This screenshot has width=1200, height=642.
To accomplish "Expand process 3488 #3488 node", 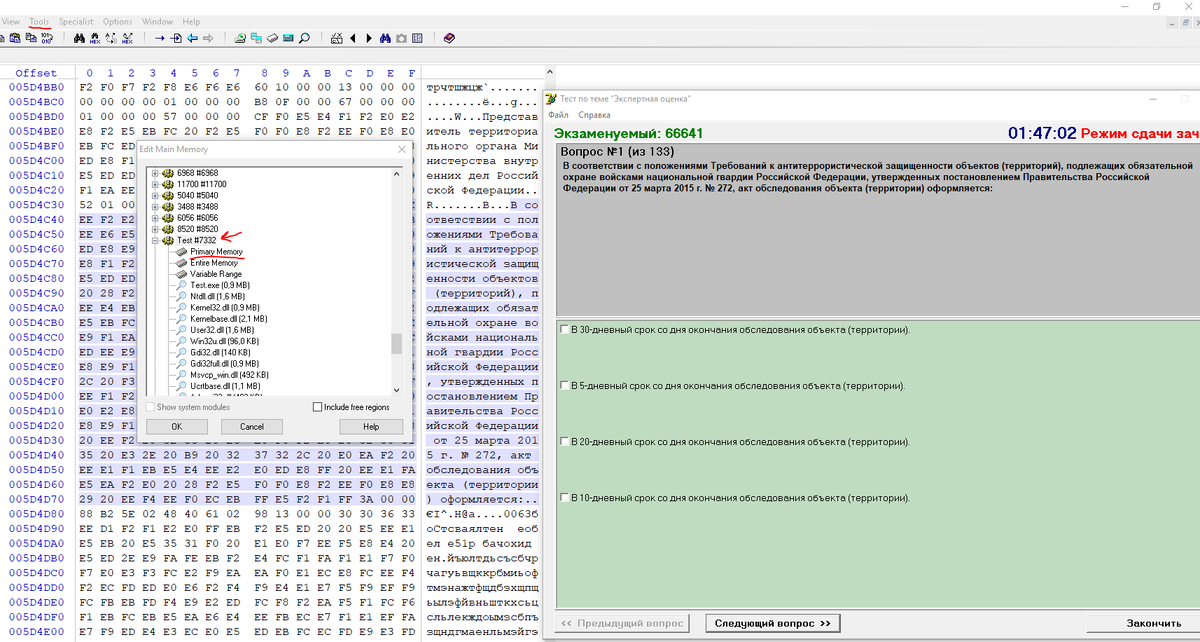I will (x=156, y=207).
